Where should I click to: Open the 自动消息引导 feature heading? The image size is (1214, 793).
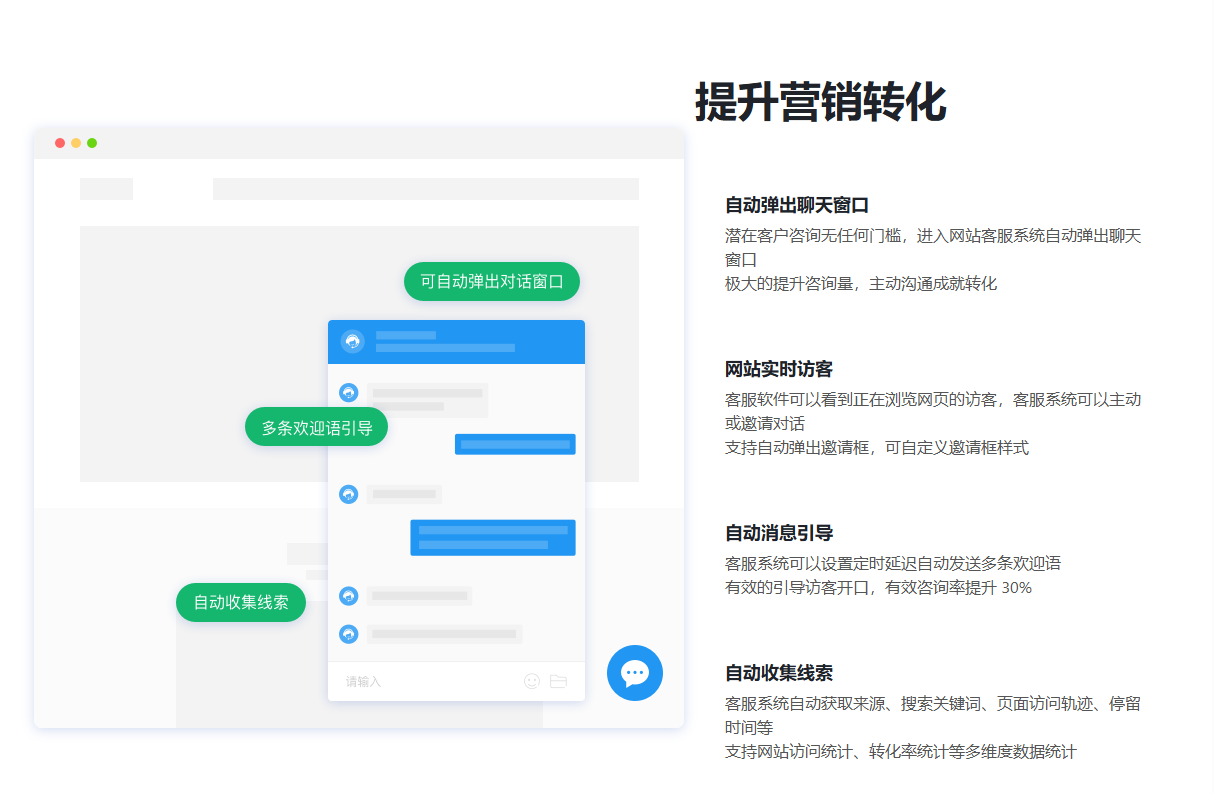point(778,533)
